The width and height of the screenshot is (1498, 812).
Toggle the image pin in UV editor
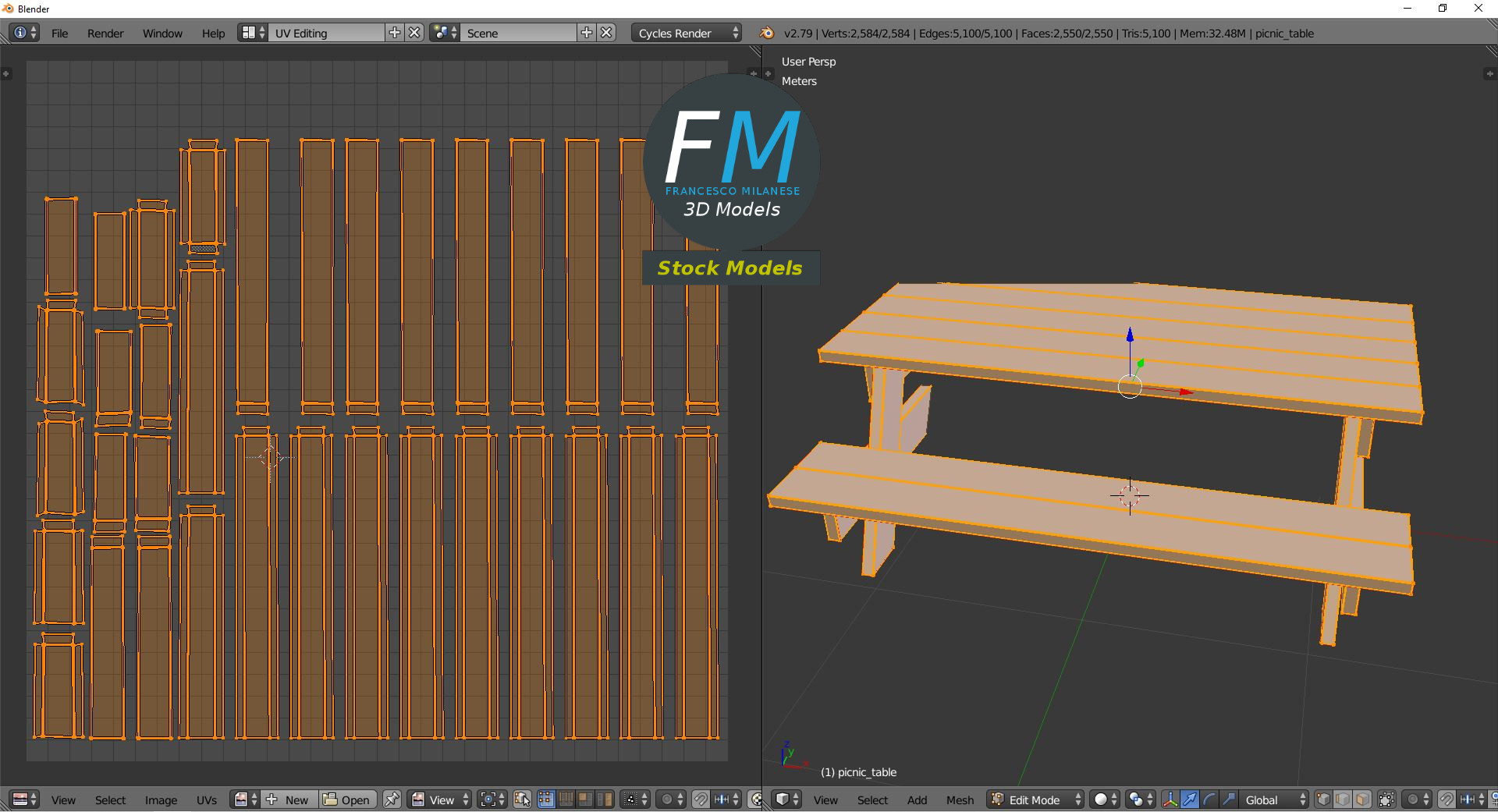point(392,800)
